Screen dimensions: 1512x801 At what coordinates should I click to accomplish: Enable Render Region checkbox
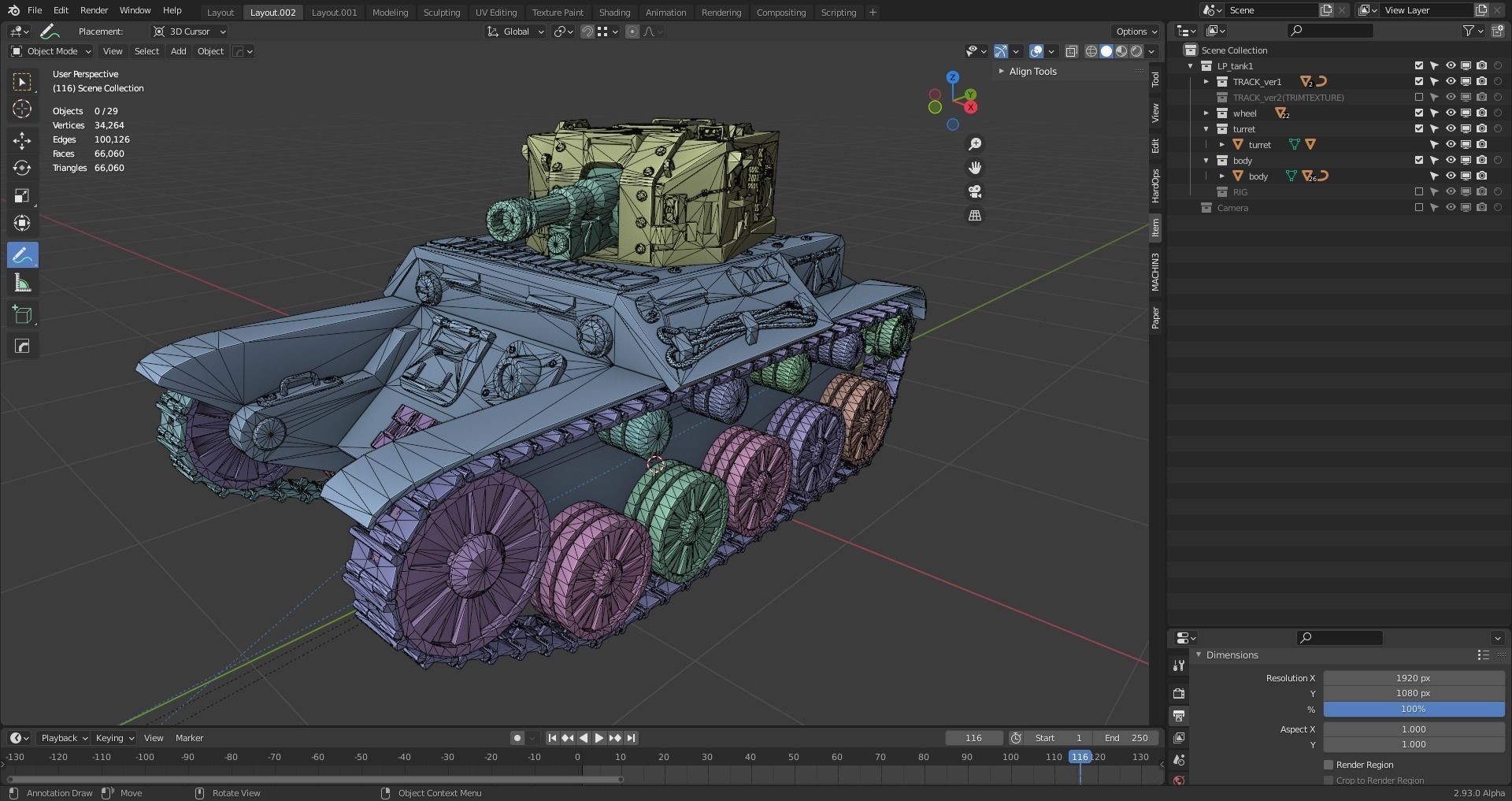[x=1329, y=765]
